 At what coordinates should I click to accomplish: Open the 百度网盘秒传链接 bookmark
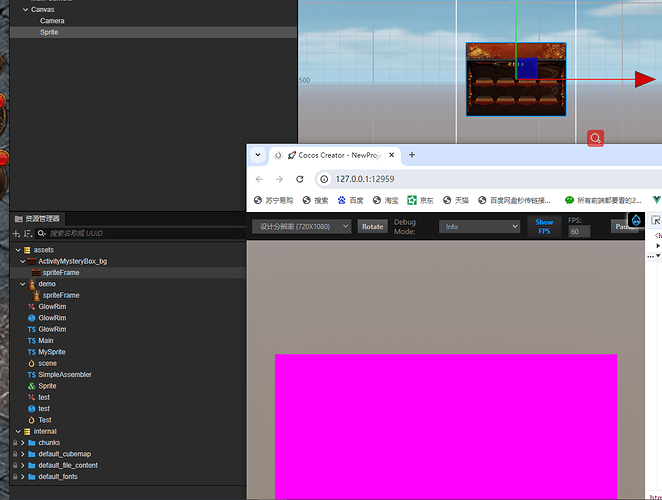tap(514, 200)
